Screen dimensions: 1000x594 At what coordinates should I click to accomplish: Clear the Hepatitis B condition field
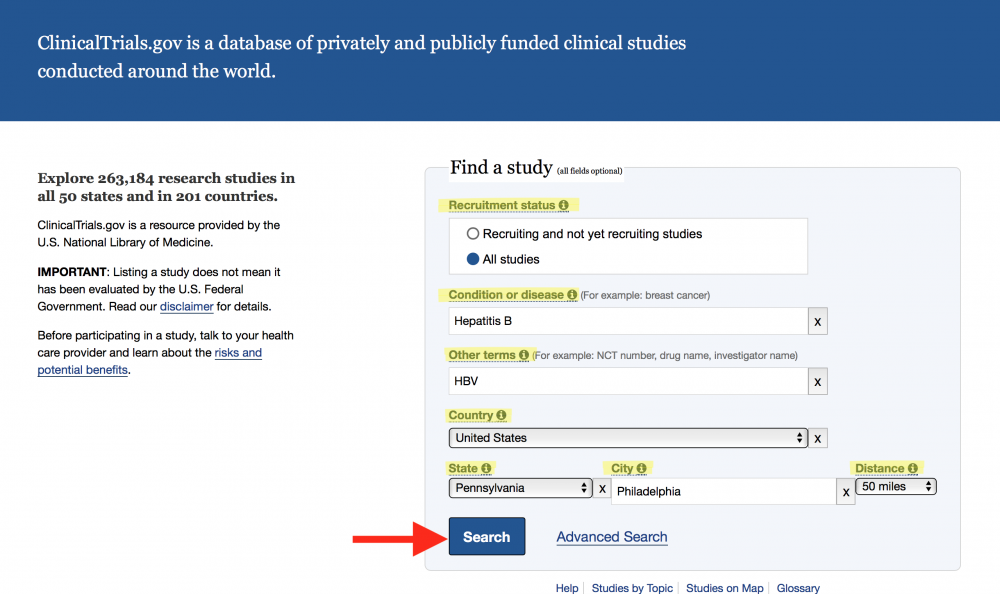[817, 321]
